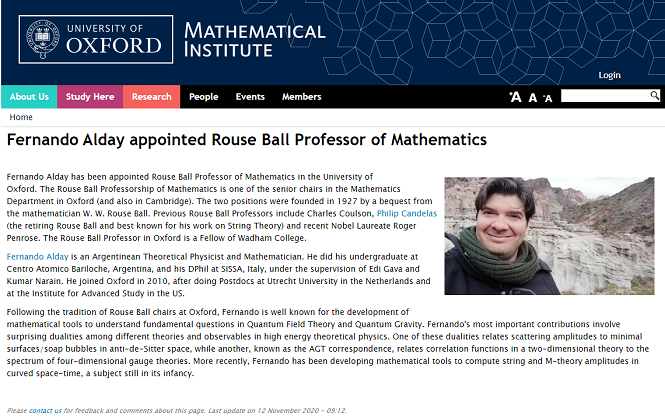Navigate to the Events page
665x417 pixels.
coord(250,97)
